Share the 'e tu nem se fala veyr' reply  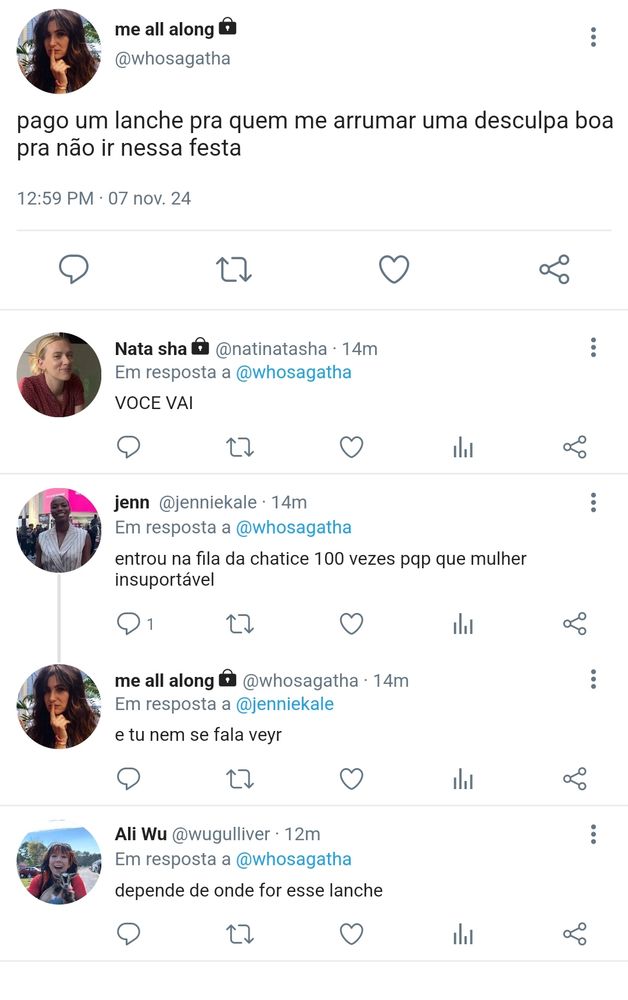point(575,779)
